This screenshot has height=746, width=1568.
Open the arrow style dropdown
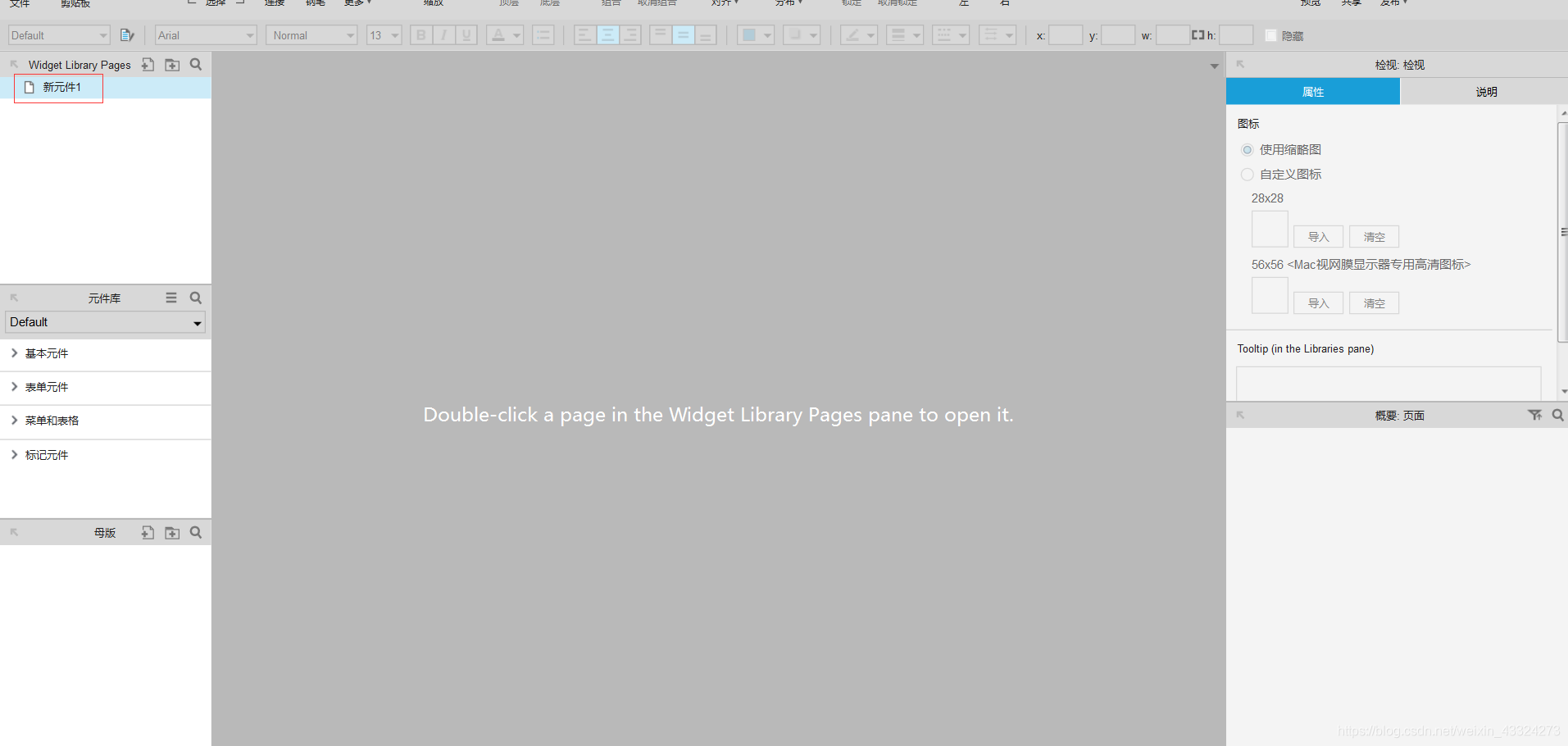click(998, 35)
